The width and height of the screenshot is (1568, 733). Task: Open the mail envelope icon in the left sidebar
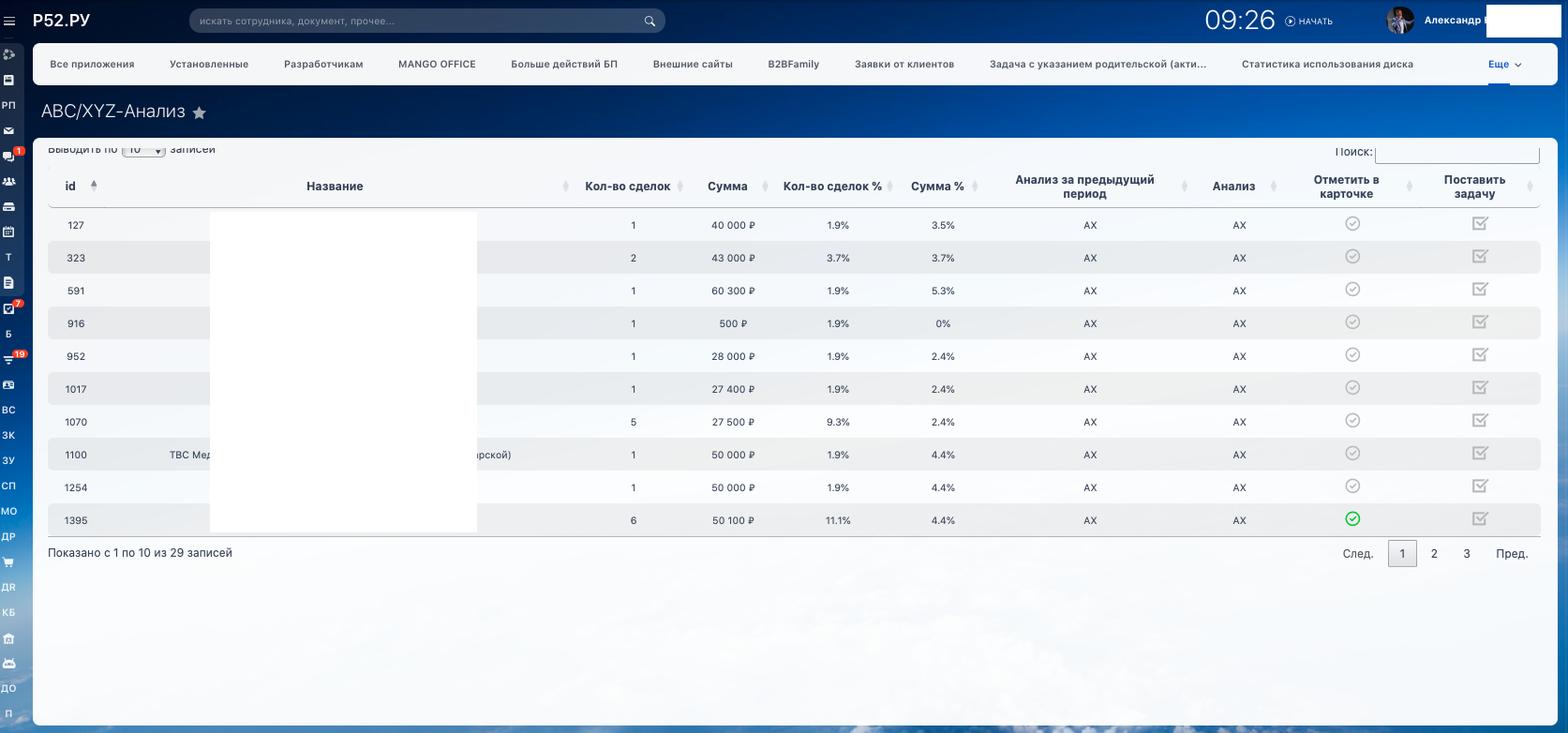click(8, 131)
